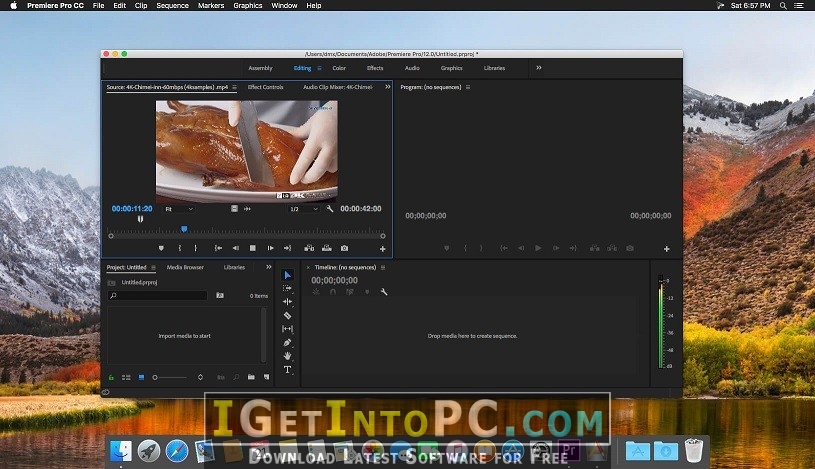This screenshot has height=469, width=815.
Task: Select the Razor tool
Action: pyautogui.click(x=287, y=316)
